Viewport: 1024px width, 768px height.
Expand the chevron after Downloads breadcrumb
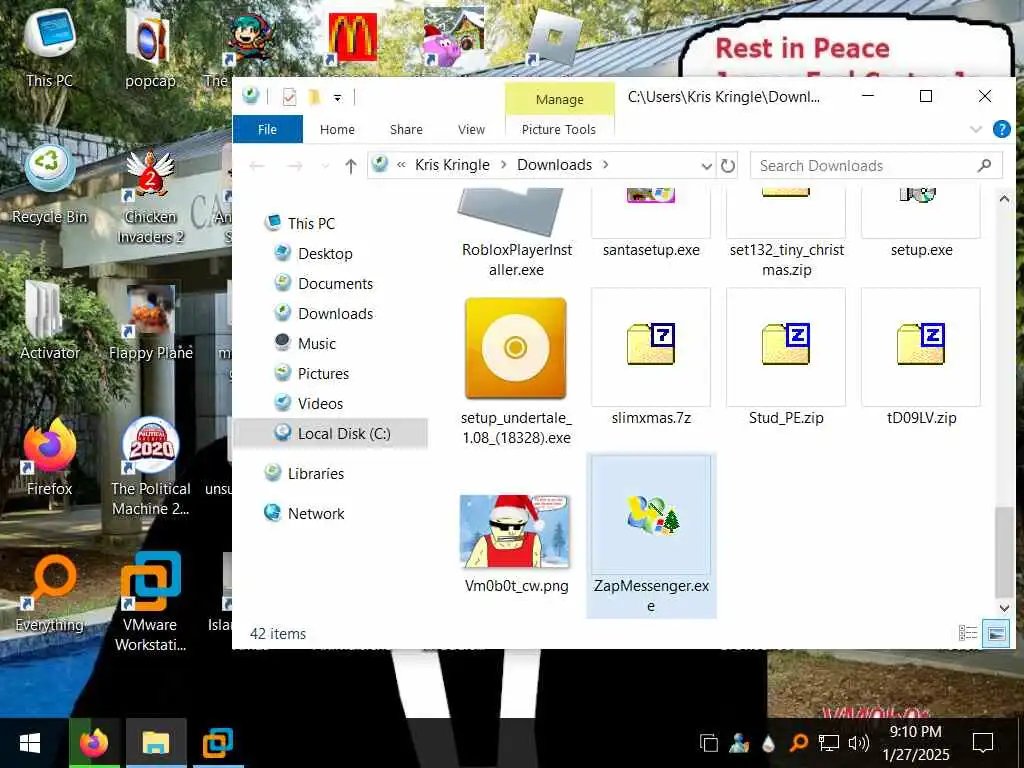(605, 165)
